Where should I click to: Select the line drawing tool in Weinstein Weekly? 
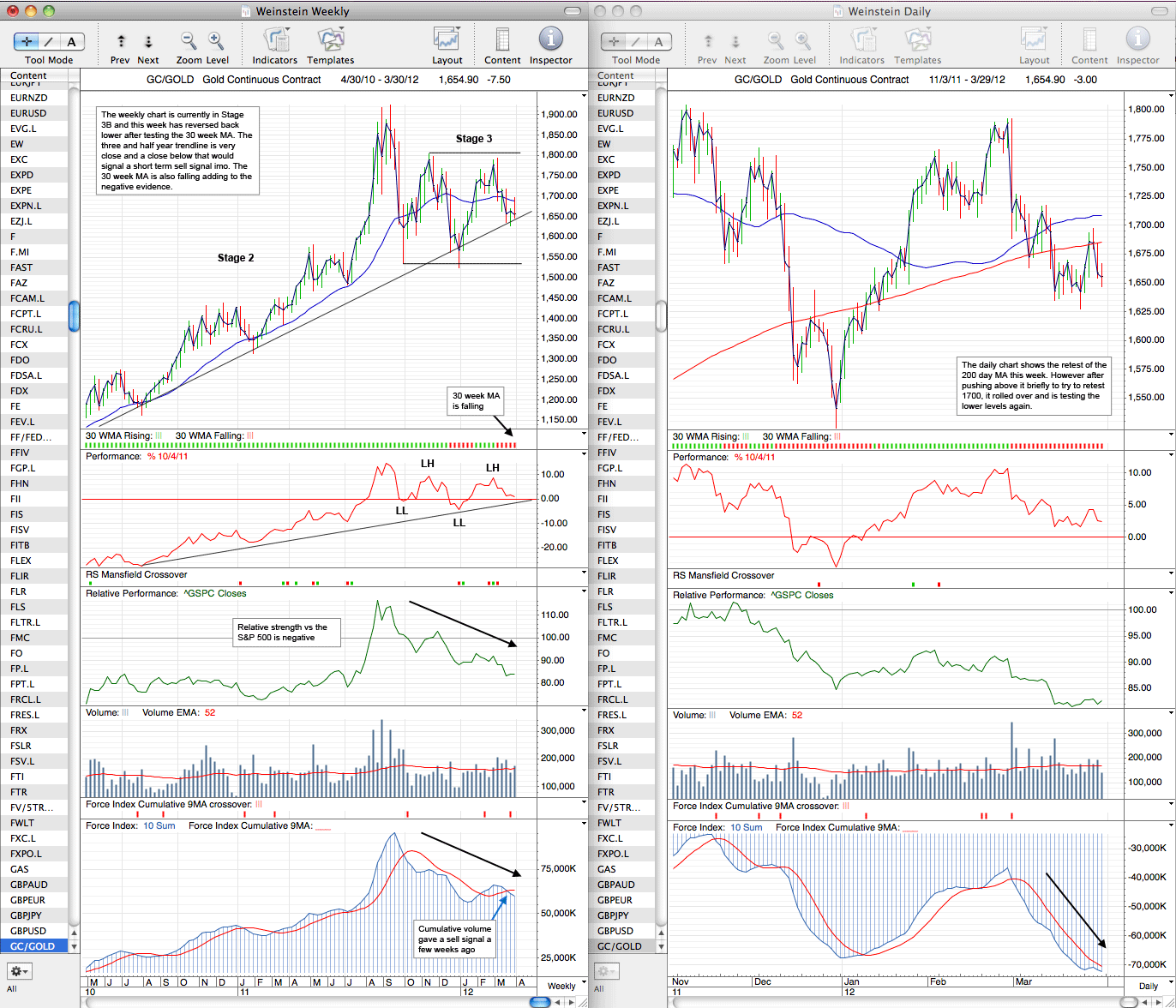click(50, 41)
